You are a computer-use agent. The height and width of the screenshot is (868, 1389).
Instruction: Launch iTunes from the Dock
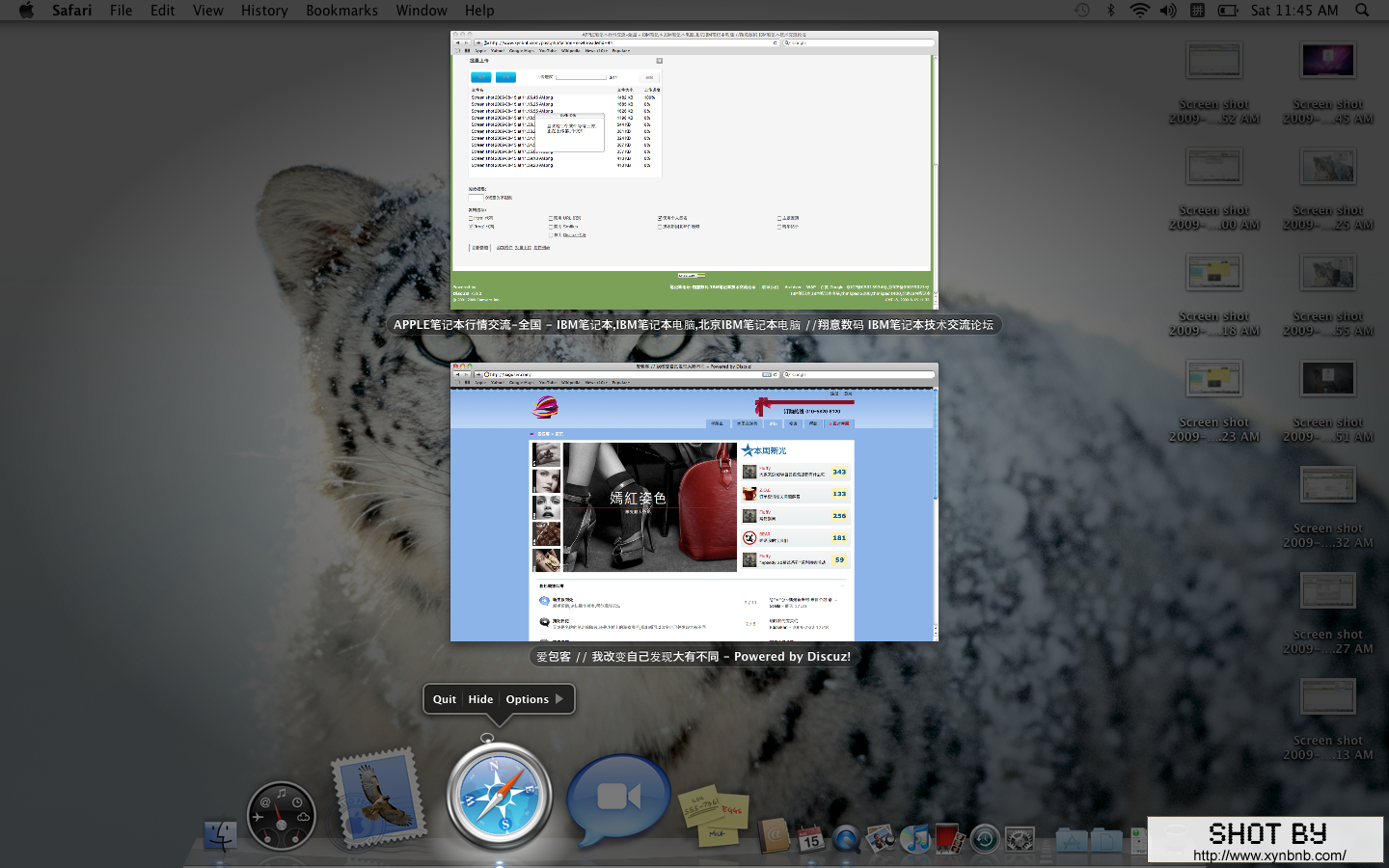coord(914,838)
